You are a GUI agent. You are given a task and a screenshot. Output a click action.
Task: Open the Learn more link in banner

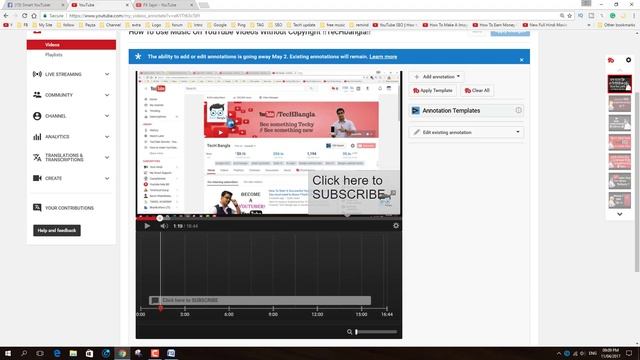(383, 57)
